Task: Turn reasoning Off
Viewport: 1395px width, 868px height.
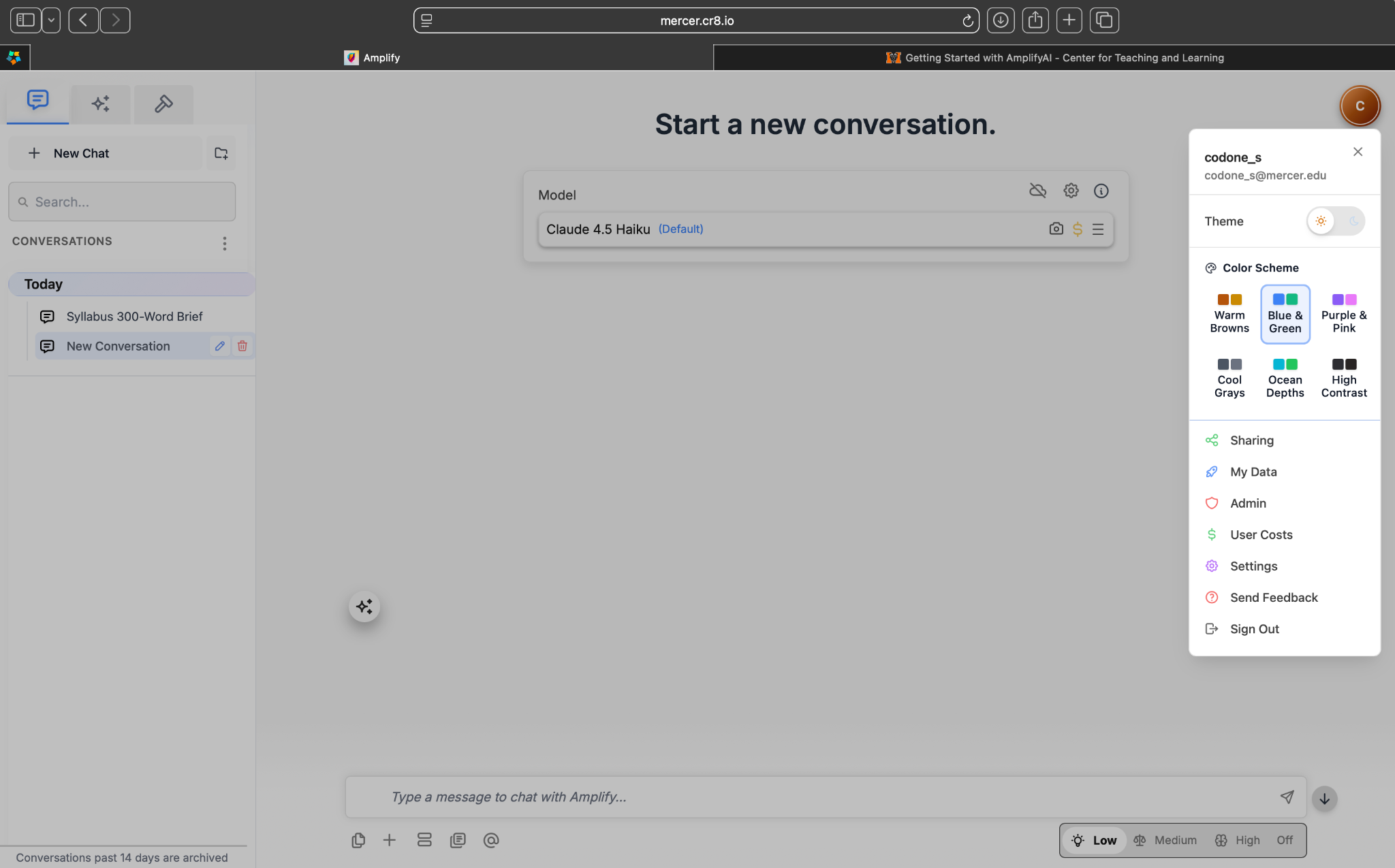Action: (x=1285, y=840)
